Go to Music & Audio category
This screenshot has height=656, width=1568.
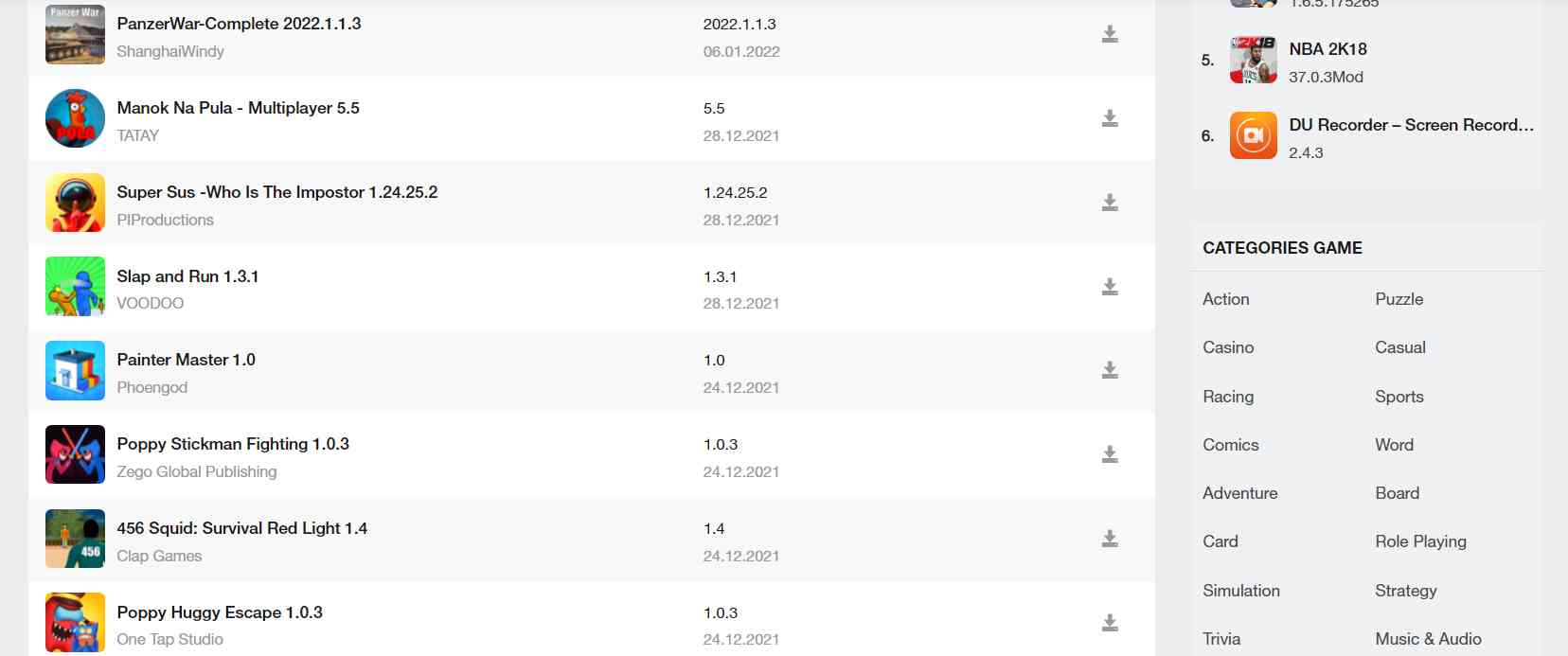(1429, 639)
